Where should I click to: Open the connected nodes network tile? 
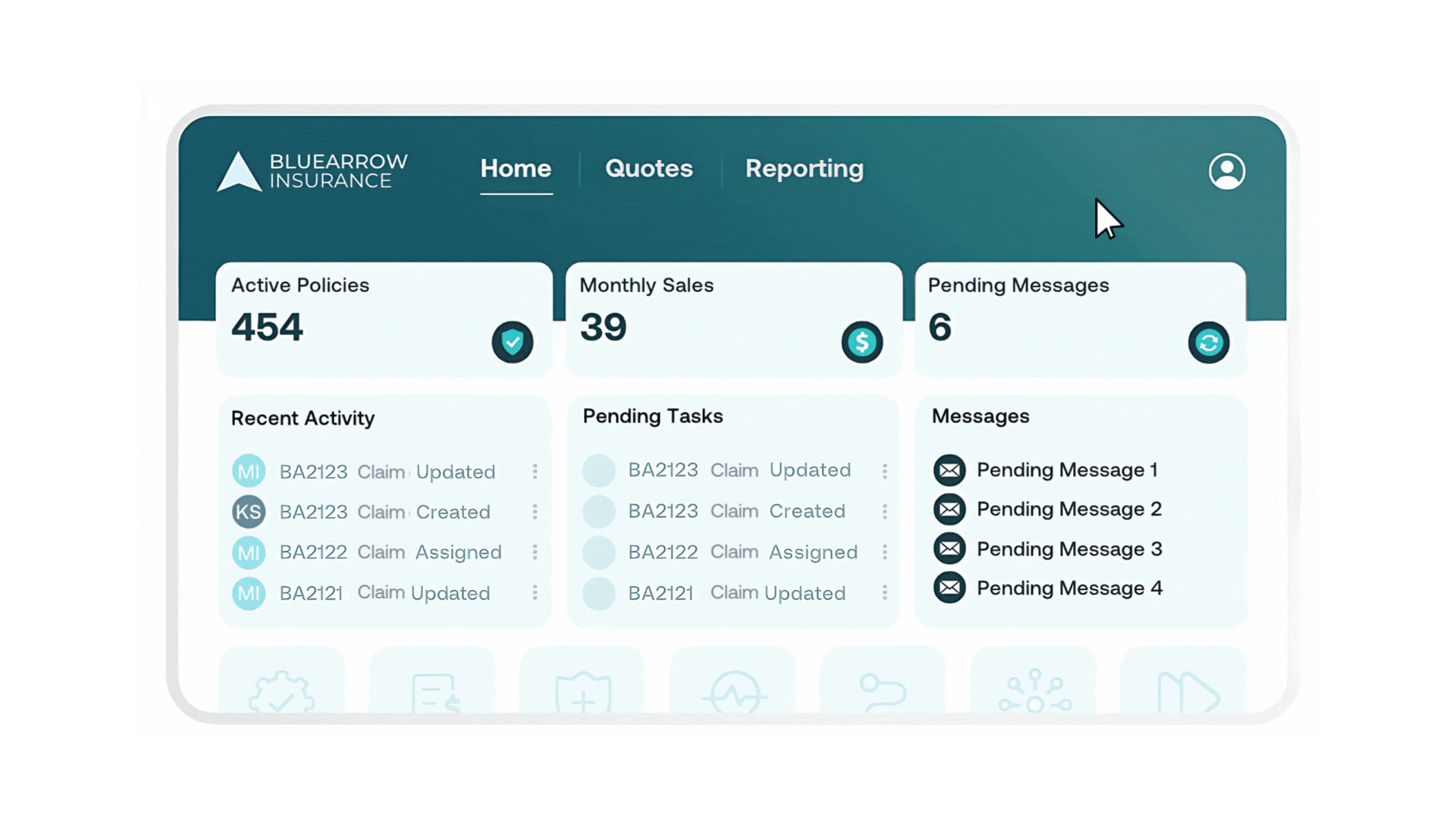pyautogui.click(x=1034, y=681)
